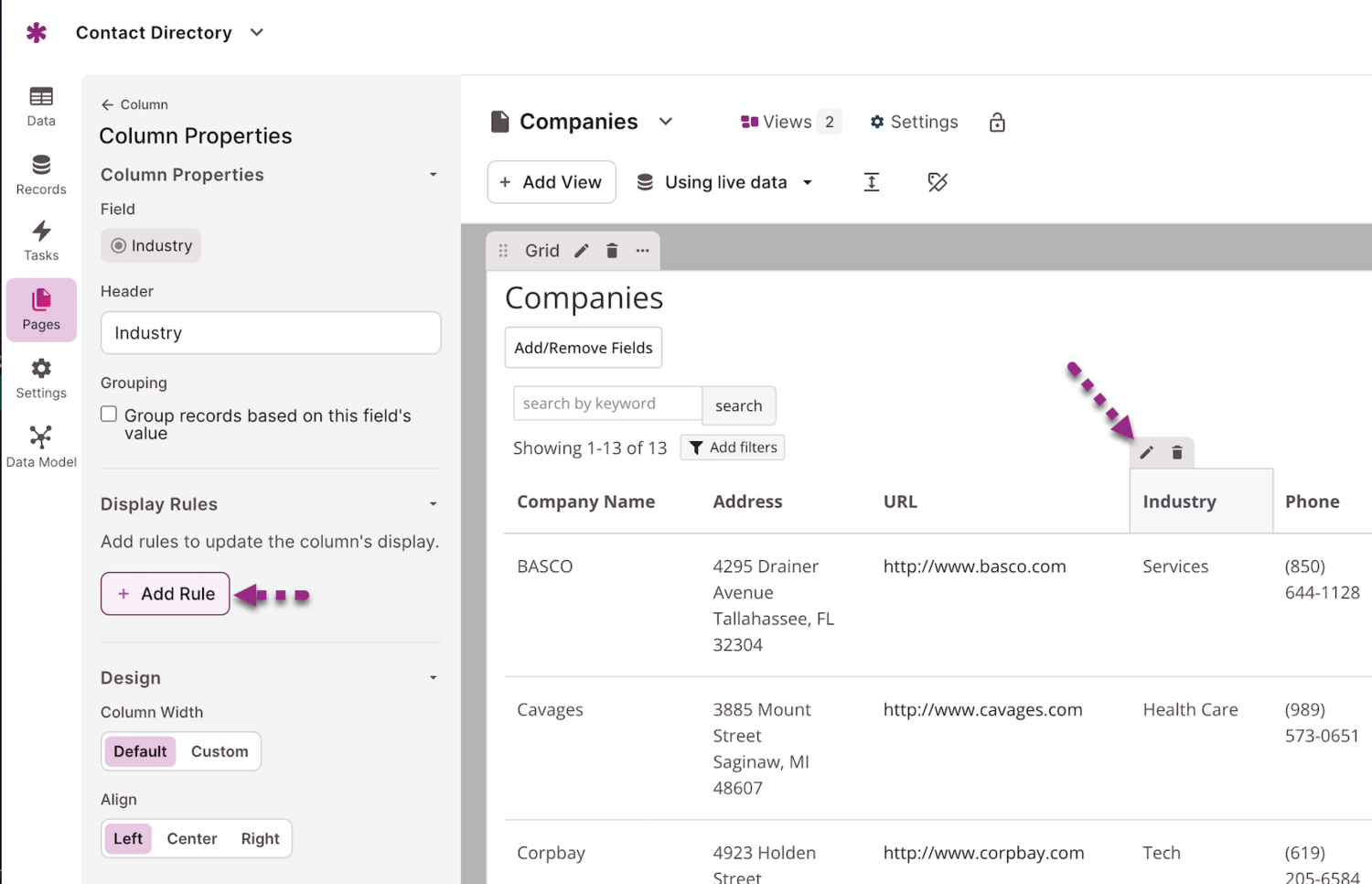Open the Data Model section
1372x884 pixels.
(41, 447)
